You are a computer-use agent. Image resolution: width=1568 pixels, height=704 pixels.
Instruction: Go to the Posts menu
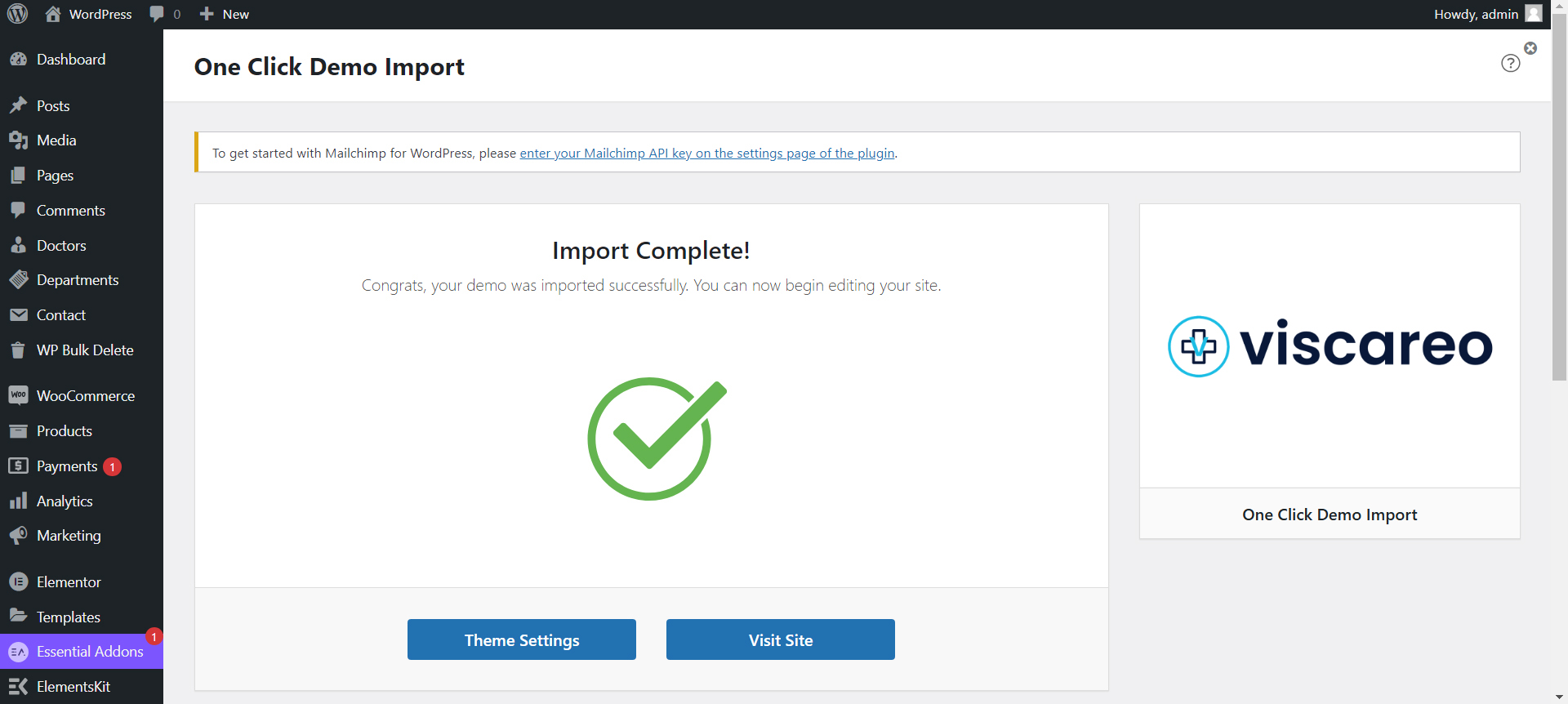point(82,105)
